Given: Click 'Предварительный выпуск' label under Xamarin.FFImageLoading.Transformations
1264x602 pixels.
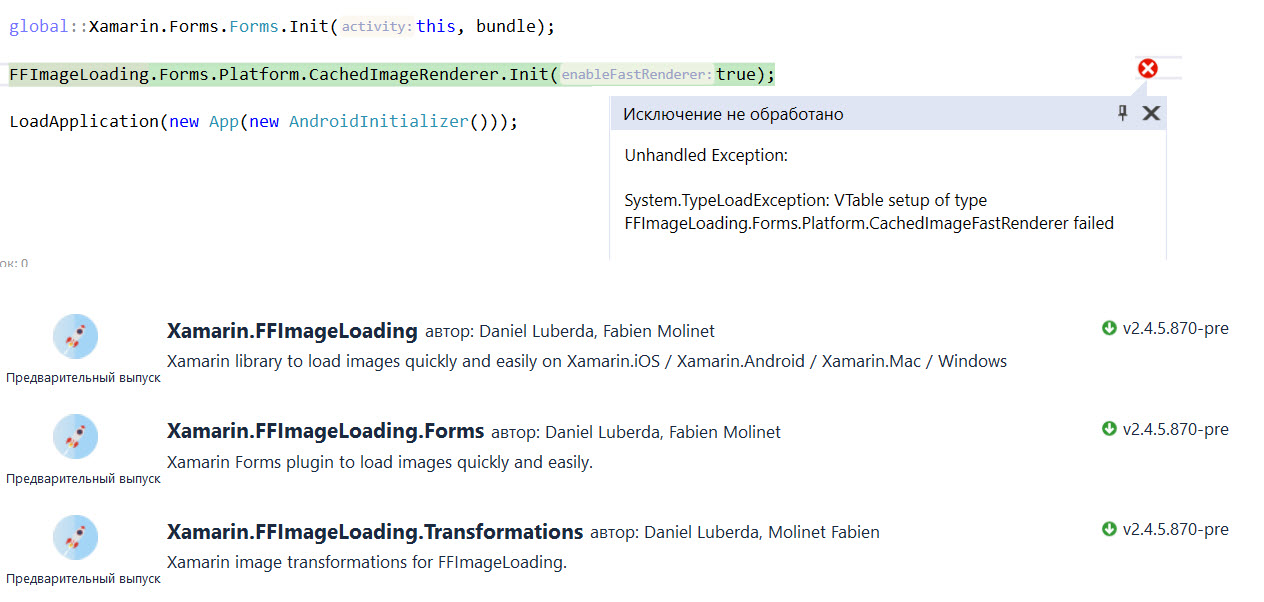Looking at the screenshot, I should (x=83, y=579).
